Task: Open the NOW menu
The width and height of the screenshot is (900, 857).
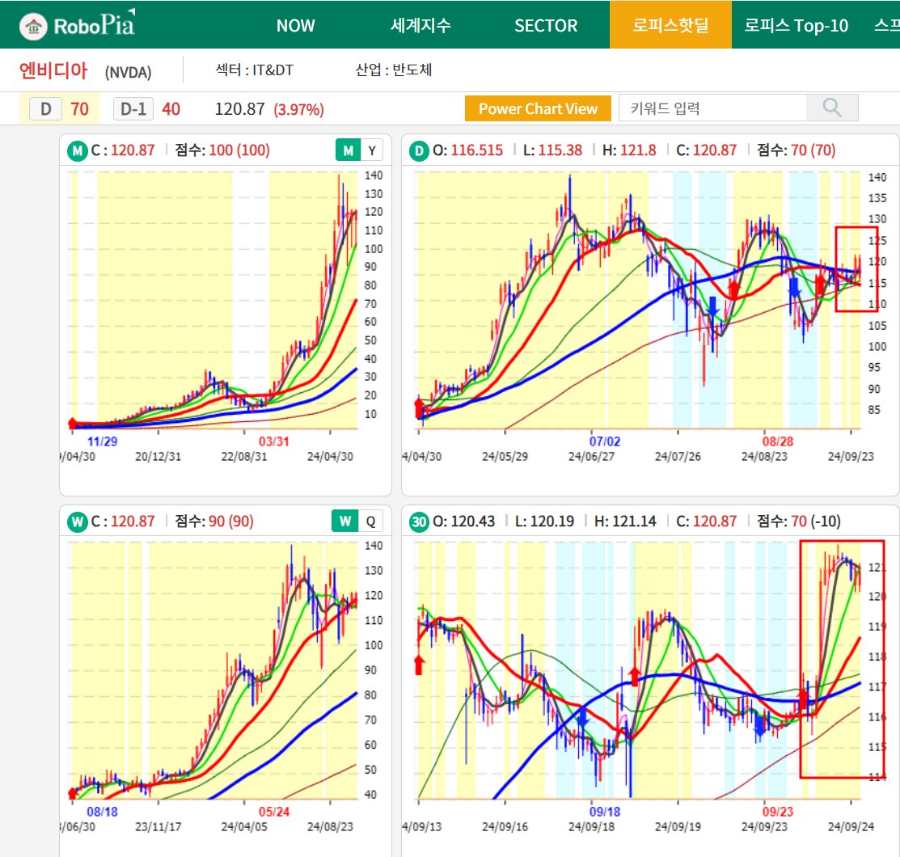Action: point(296,26)
